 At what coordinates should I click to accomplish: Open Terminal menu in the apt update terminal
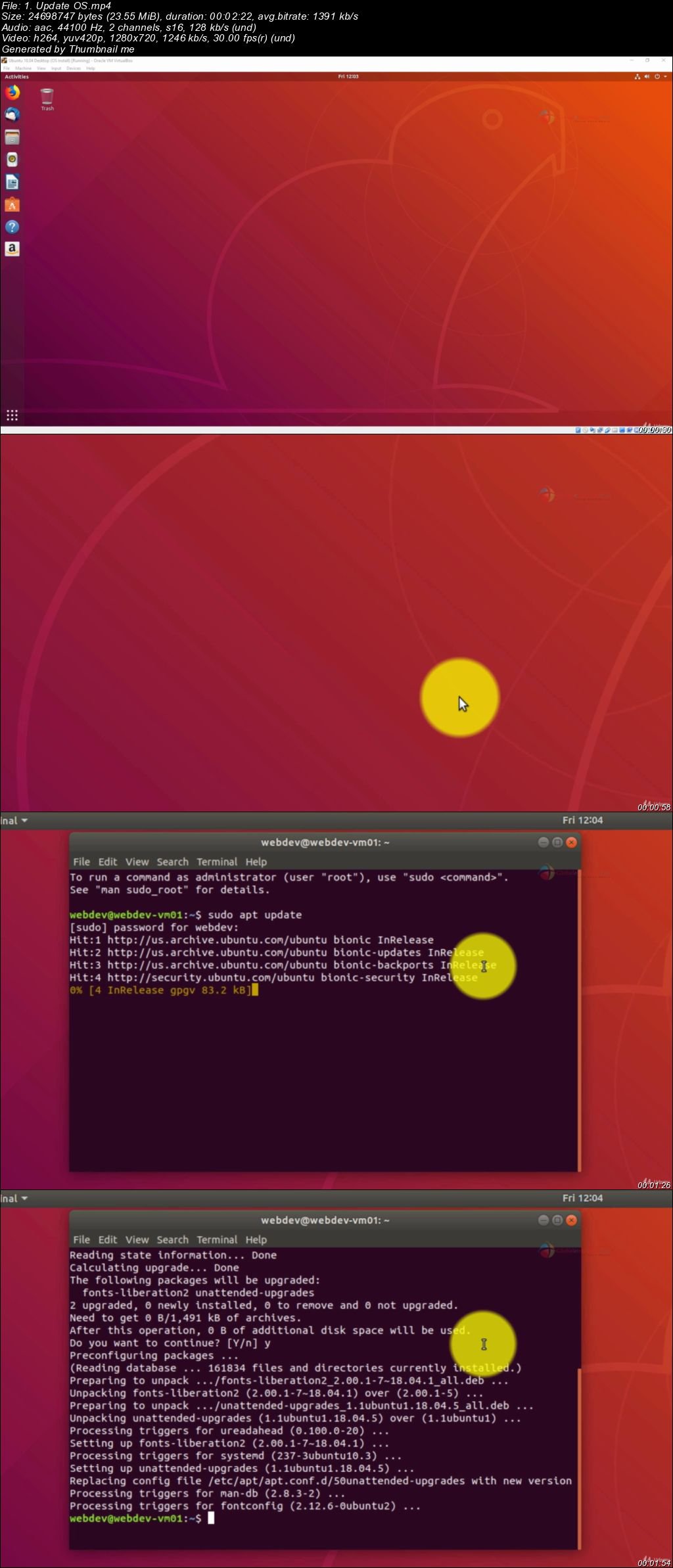coord(217,862)
